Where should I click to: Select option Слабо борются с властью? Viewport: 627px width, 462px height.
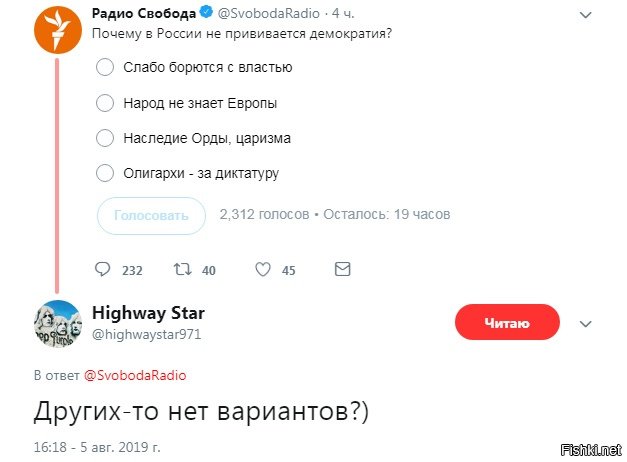coord(105,68)
